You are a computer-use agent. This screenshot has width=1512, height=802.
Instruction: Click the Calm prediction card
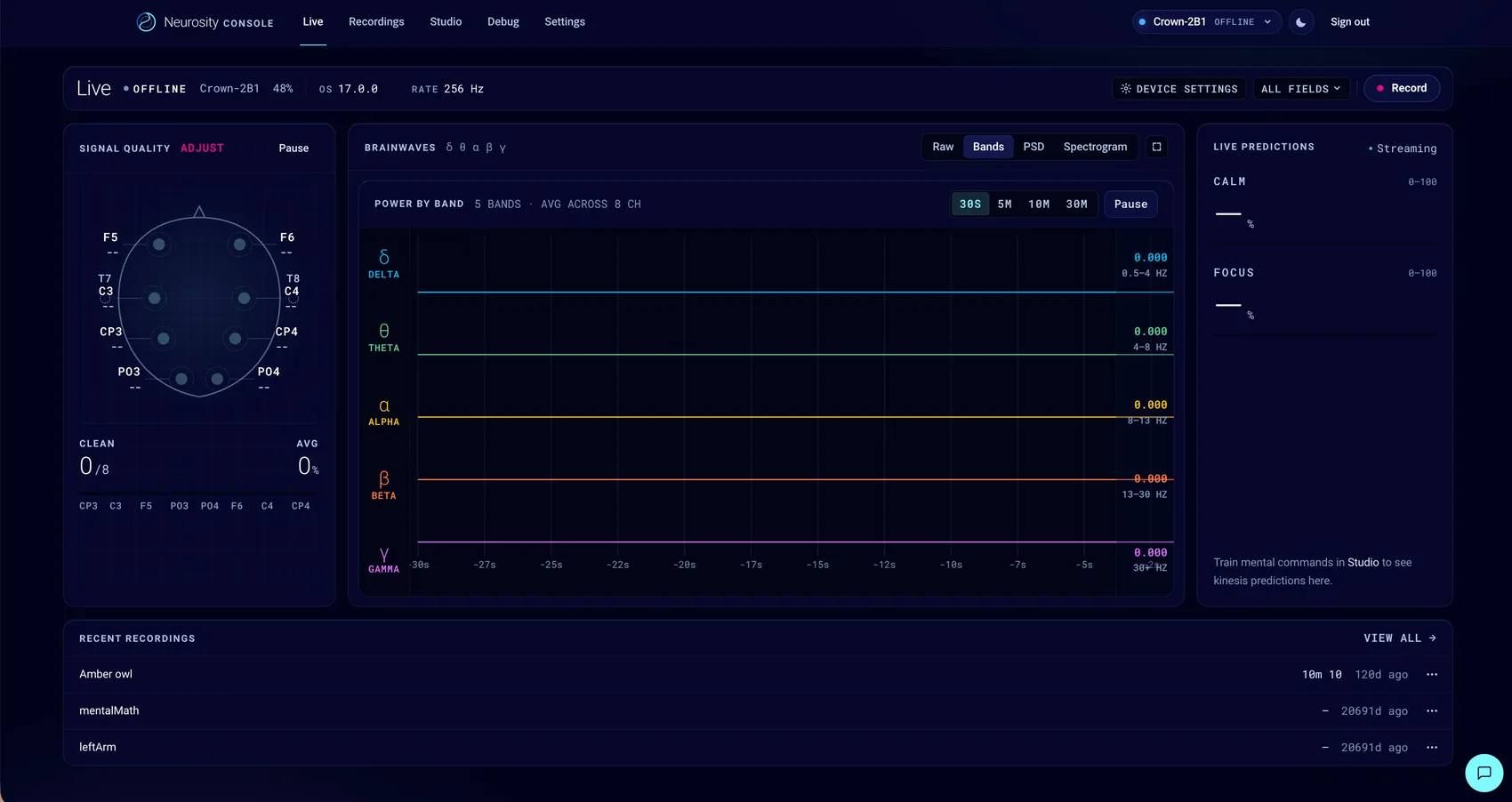1324,204
